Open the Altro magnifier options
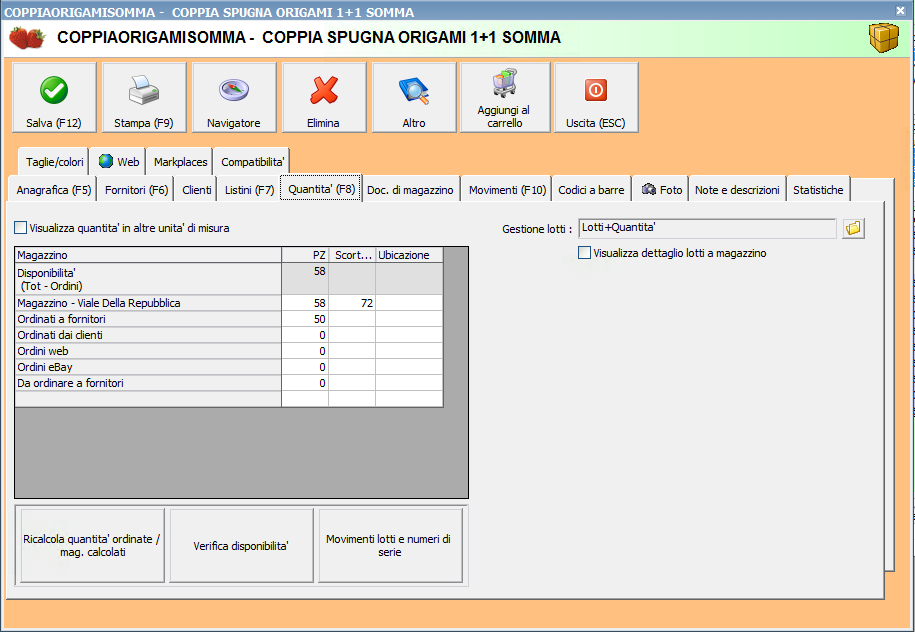Viewport: 915px width, 632px height. click(414, 97)
